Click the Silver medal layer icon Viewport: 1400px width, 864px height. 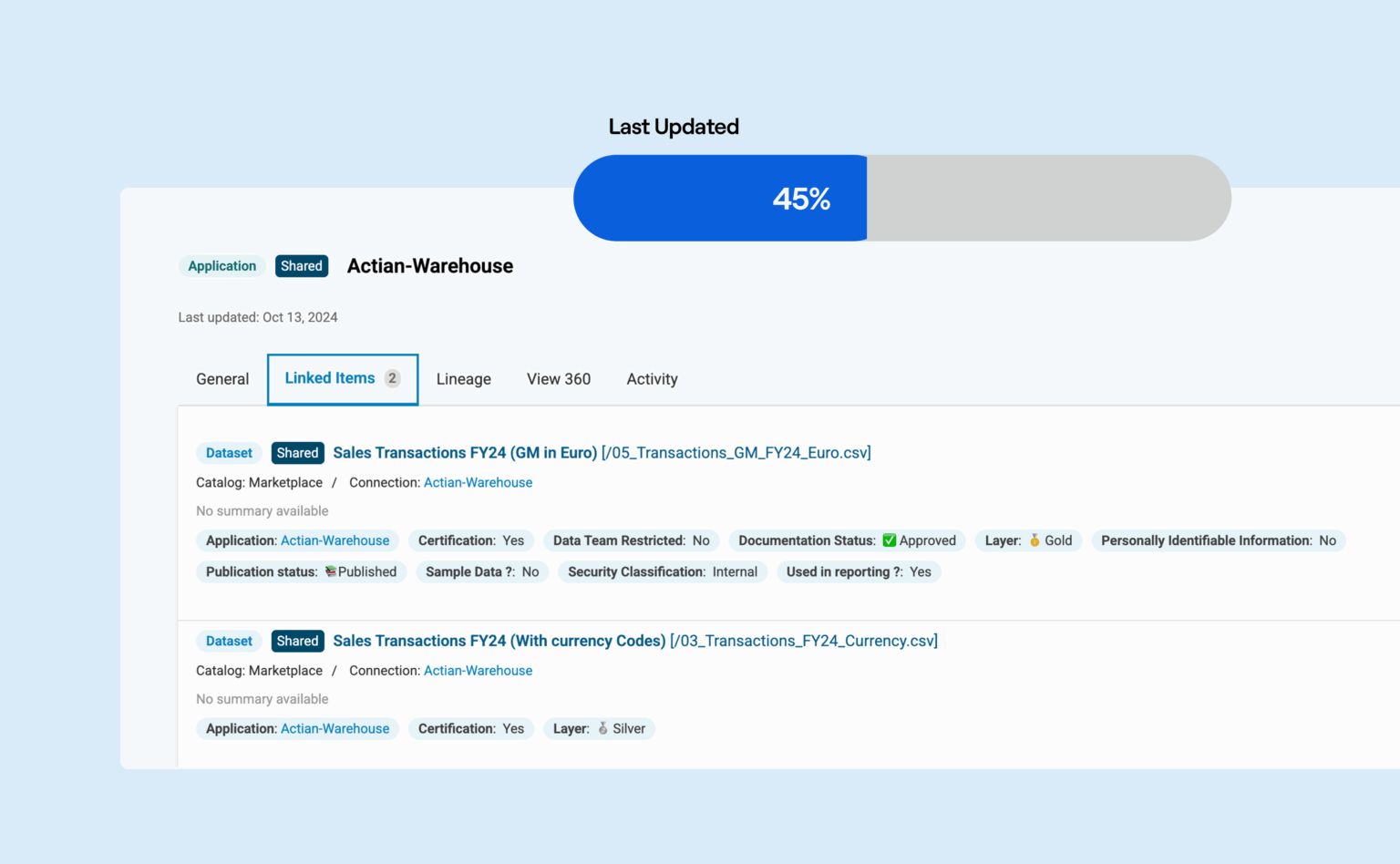[602, 728]
